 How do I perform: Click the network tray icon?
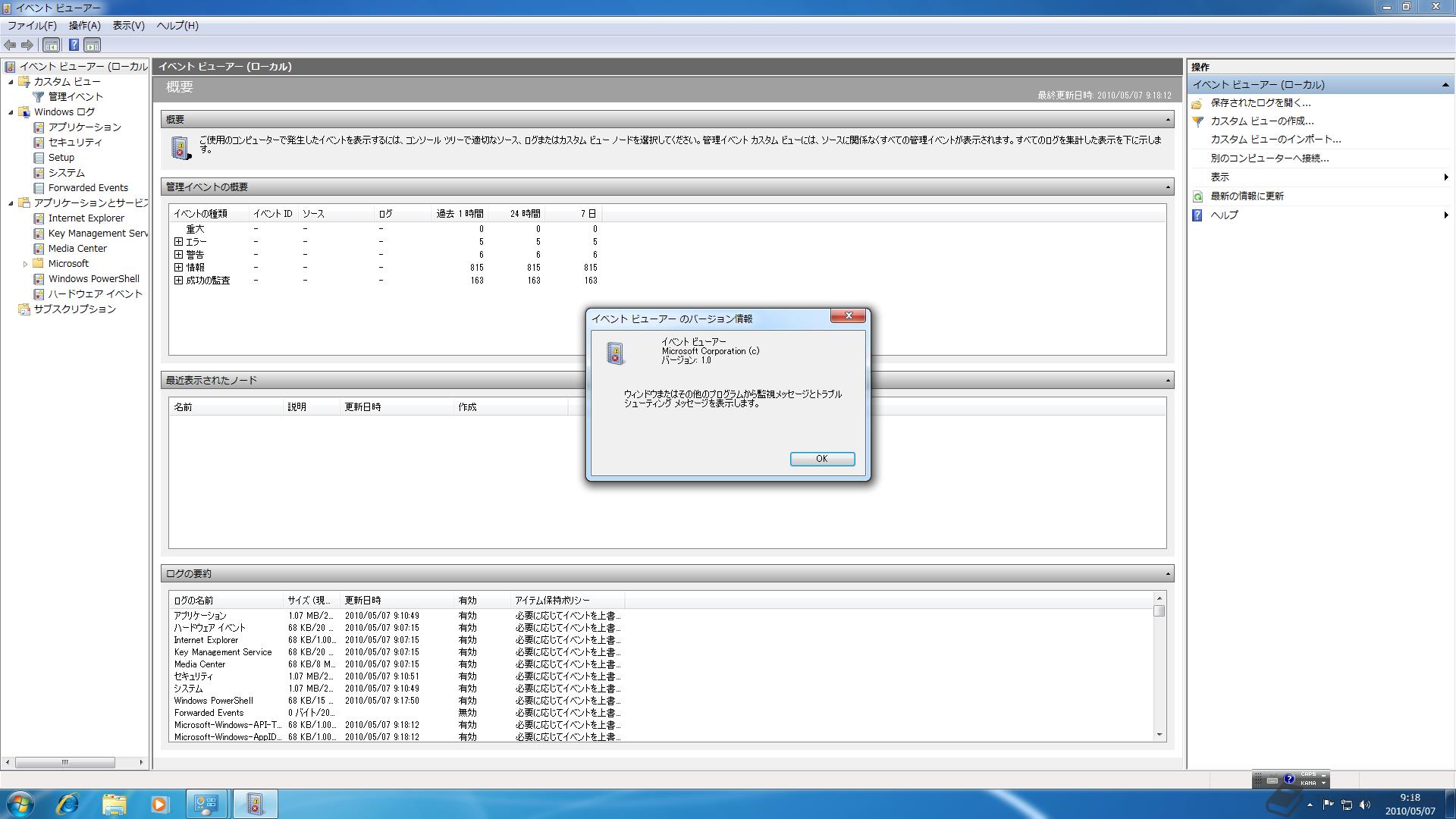click(x=1347, y=805)
